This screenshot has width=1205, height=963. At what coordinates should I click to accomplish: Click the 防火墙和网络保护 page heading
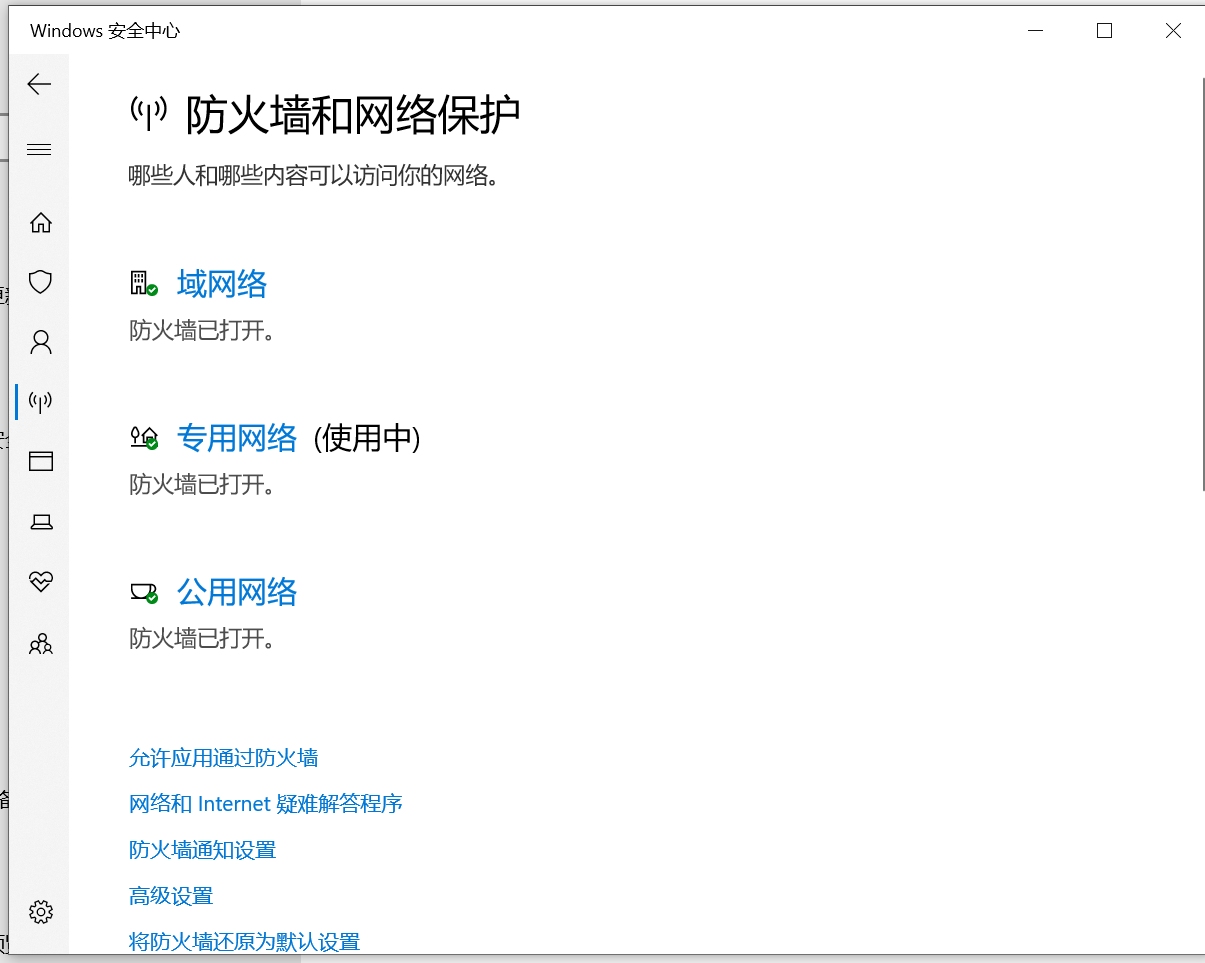(353, 116)
